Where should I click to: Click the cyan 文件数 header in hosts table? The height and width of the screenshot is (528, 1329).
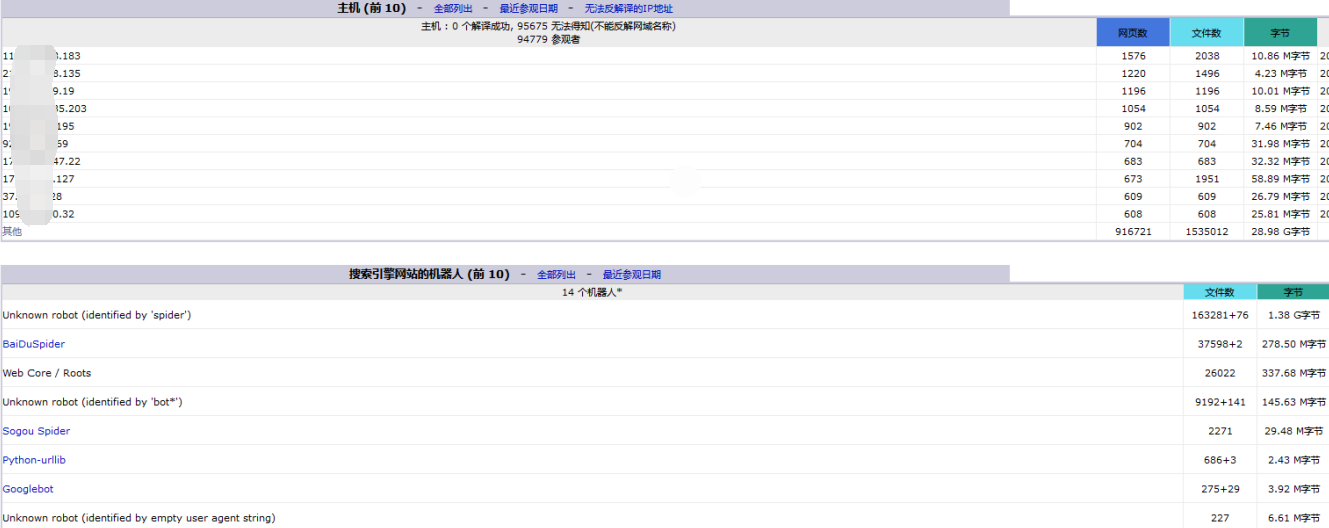point(1207,33)
